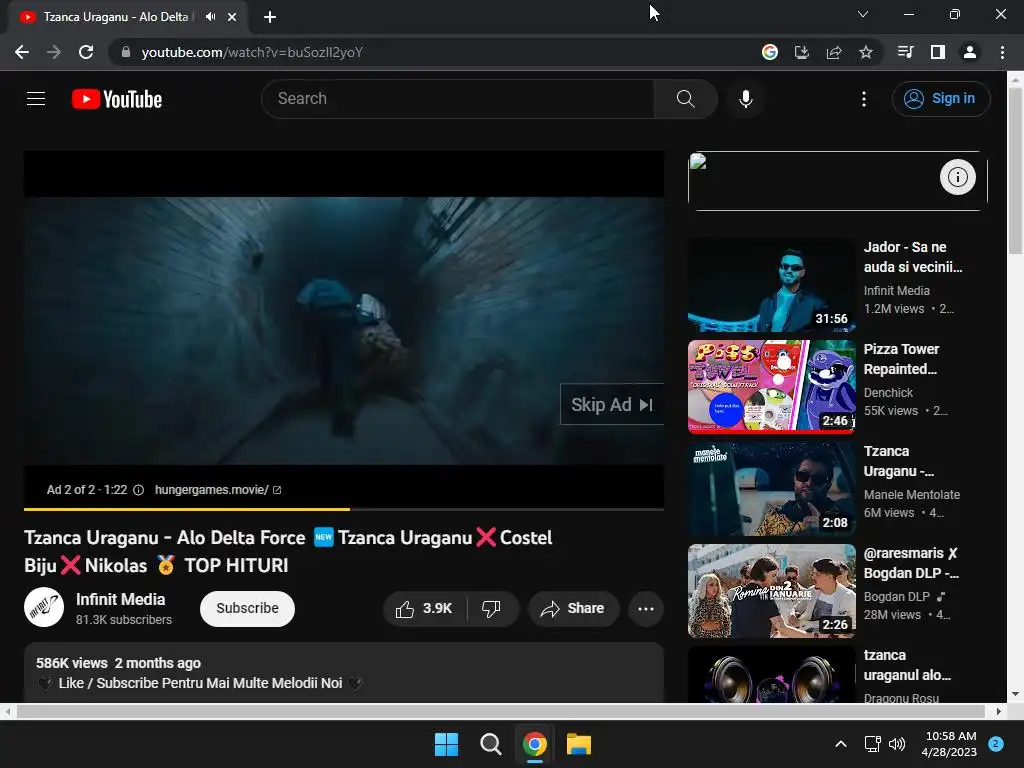The height and width of the screenshot is (768, 1024).
Task: Show hidden system tray icons
Action: click(x=841, y=744)
